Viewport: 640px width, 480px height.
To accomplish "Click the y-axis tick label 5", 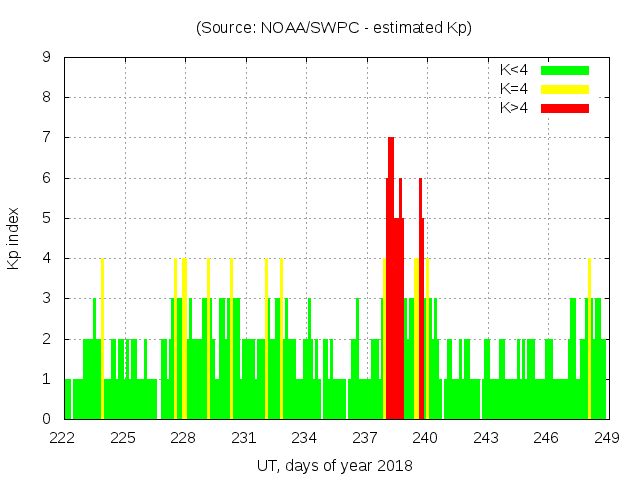I will tap(46, 218).
